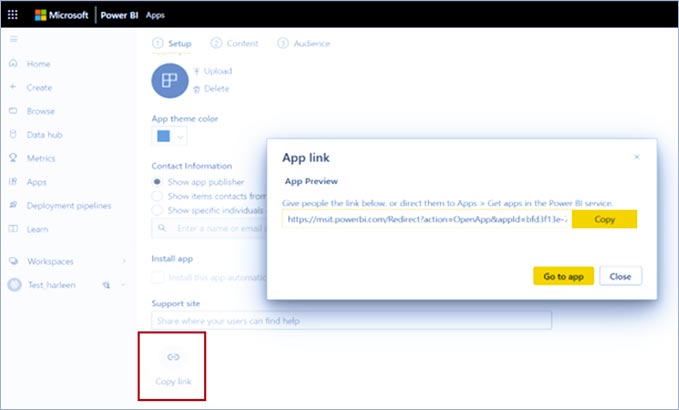Select Show specific individuals radio button
Image resolution: width=679 pixels, height=410 pixels.
point(157,210)
